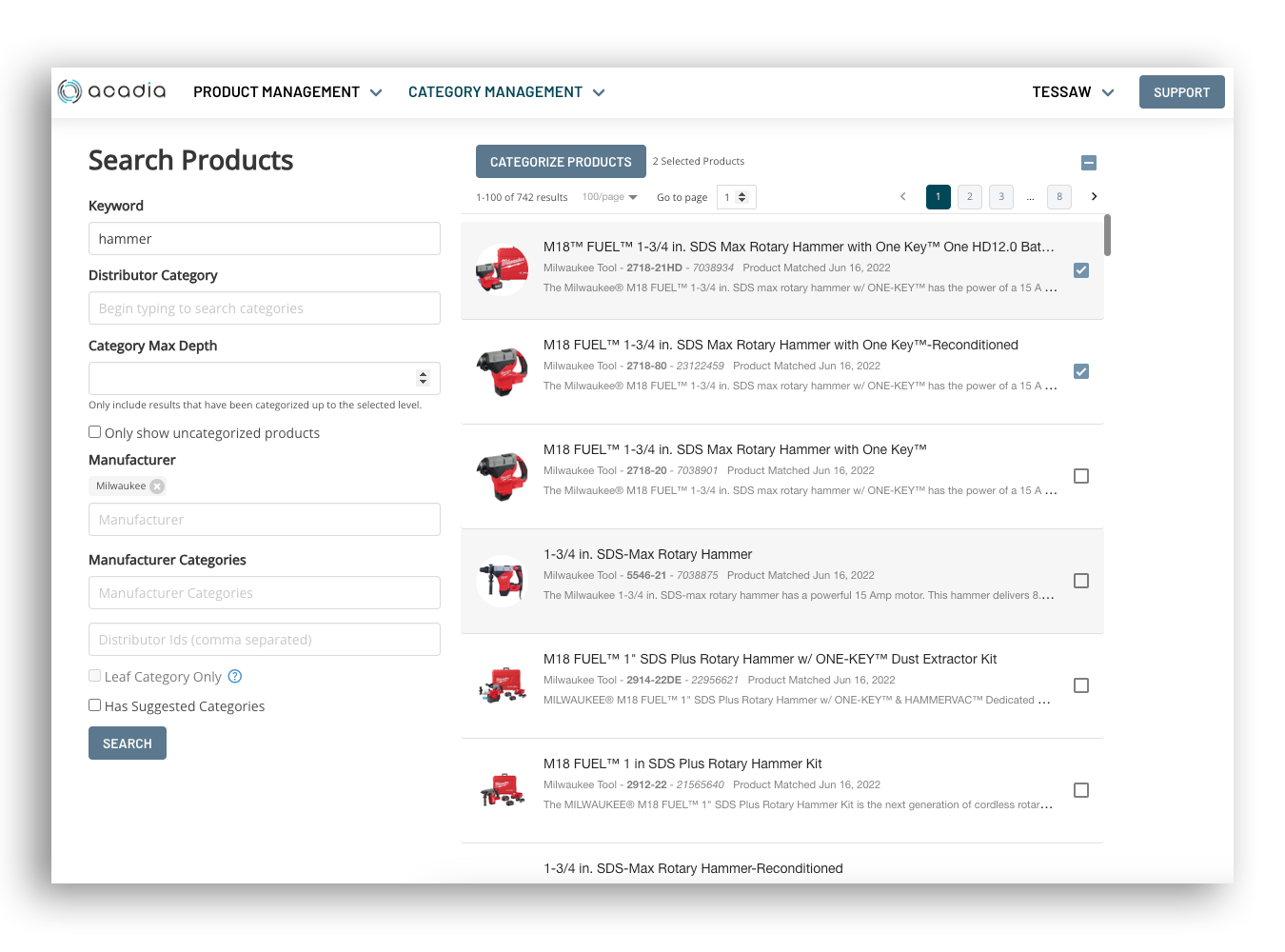
Task: Click the M18 FUEL Dust Extractor Kit image
Action: pos(502,685)
